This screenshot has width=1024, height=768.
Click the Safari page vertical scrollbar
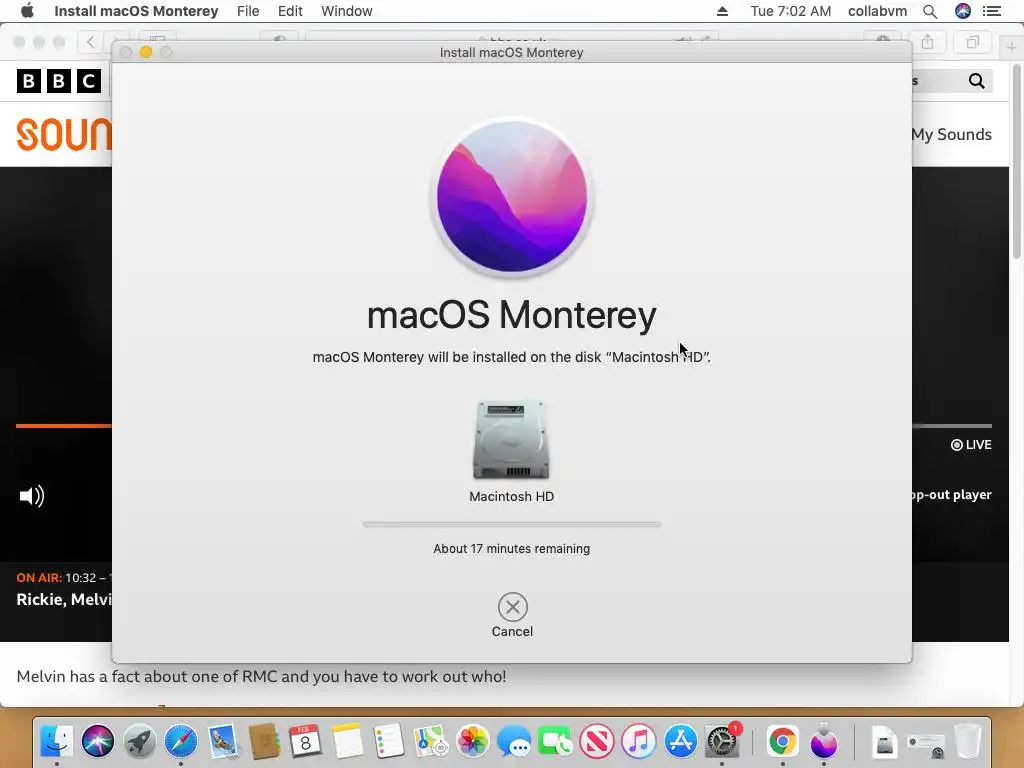pos(1017,162)
